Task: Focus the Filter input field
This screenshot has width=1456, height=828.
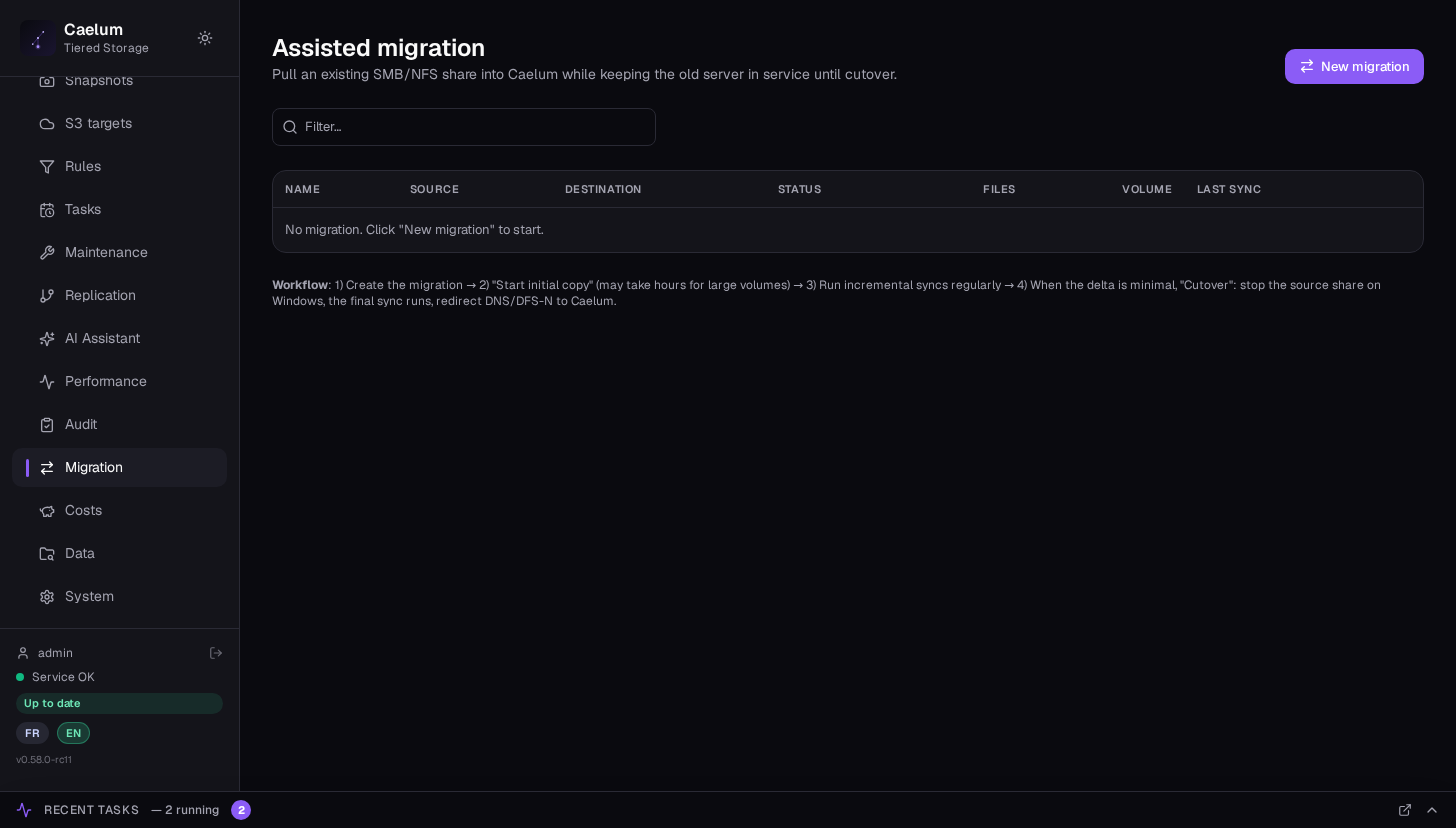Action: tap(464, 127)
